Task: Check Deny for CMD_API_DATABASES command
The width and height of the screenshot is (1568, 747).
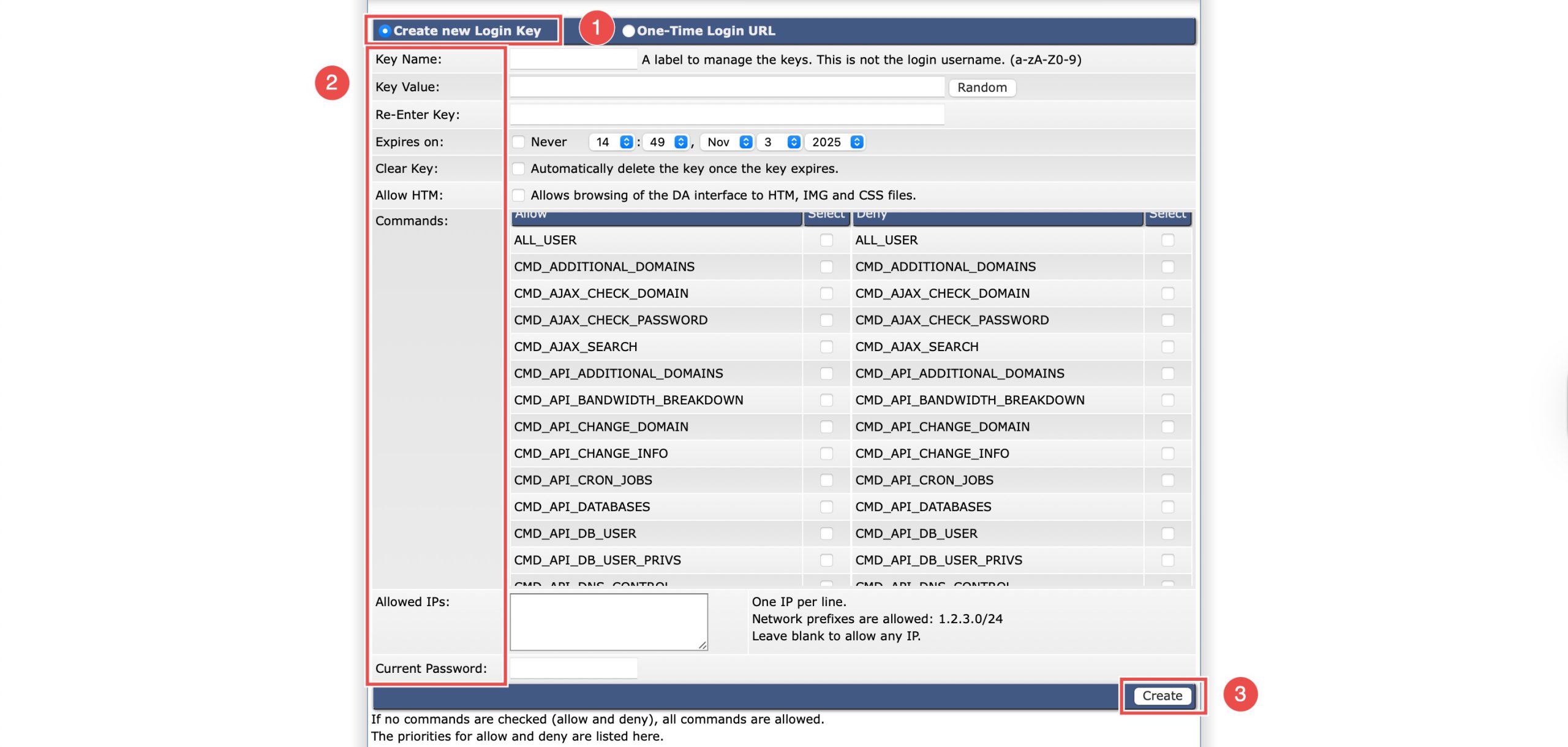Action: point(1167,507)
